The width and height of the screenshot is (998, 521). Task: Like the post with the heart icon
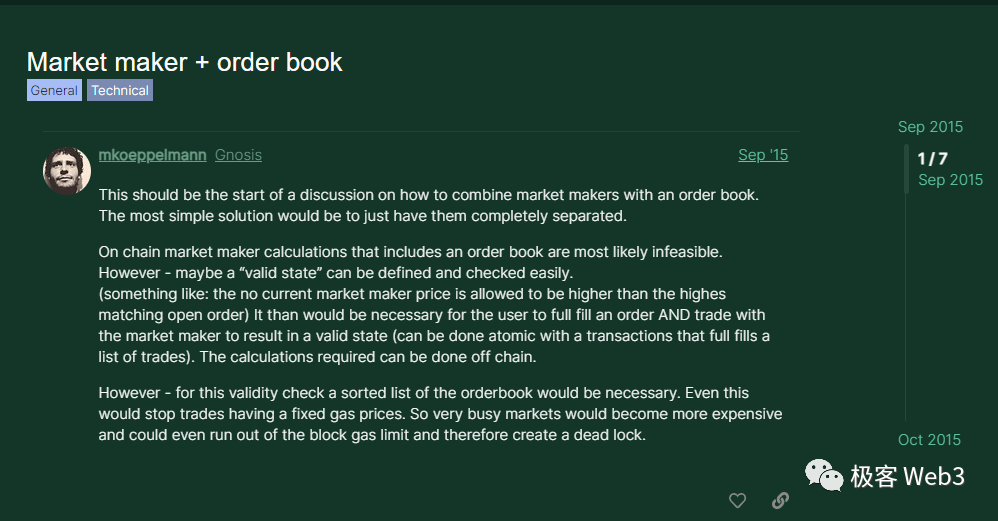tap(737, 501)
